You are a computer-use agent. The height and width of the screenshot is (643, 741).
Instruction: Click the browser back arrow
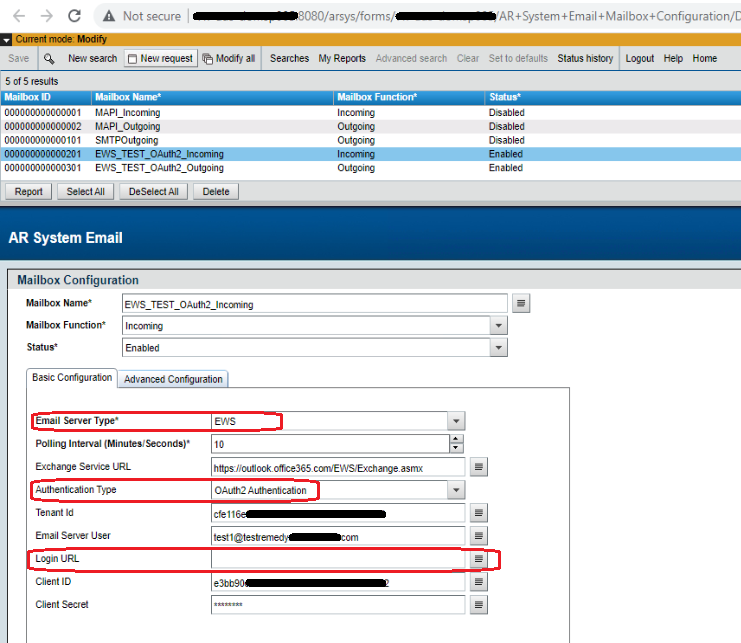15,16
